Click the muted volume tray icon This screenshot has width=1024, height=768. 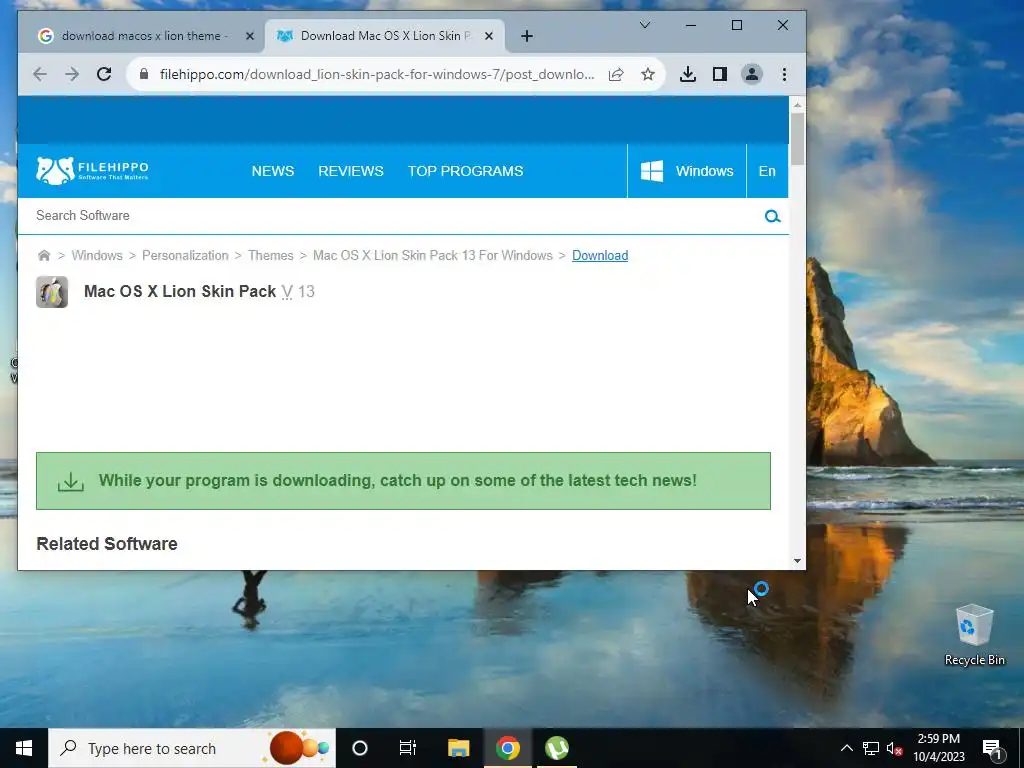[x=894, y=748]
